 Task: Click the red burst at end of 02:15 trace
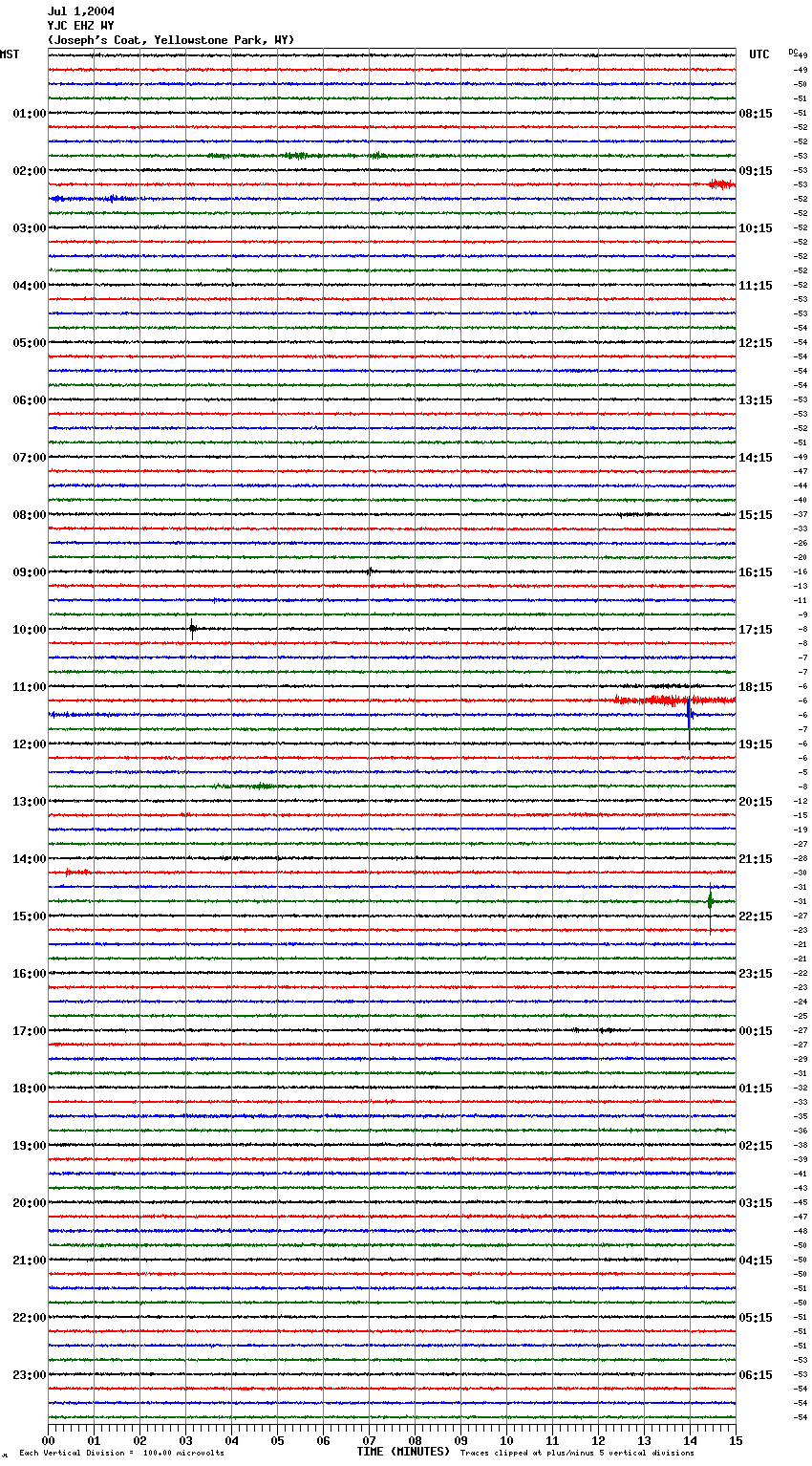722,184
